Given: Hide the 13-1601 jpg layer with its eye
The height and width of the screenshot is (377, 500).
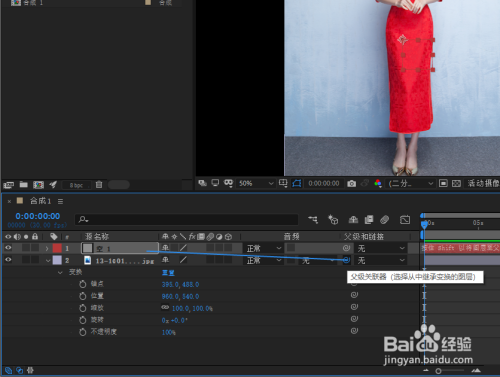Looking at the screenshot, I should [8, 260].
